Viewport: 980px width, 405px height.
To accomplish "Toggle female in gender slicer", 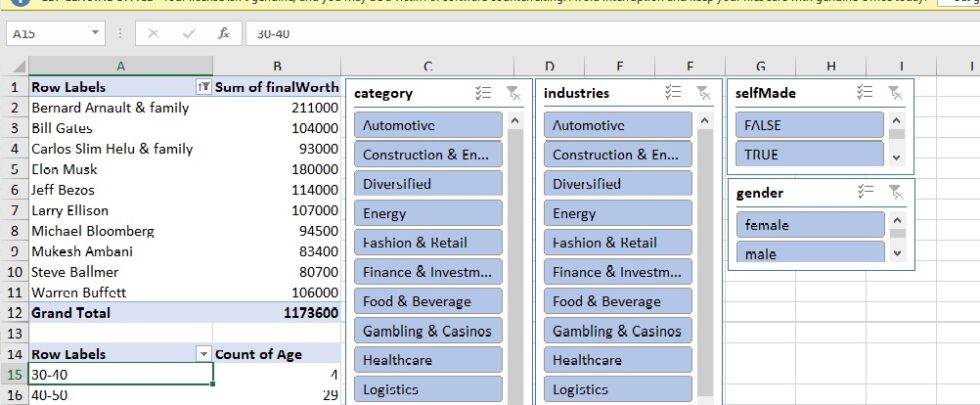I will pos(809,225).
